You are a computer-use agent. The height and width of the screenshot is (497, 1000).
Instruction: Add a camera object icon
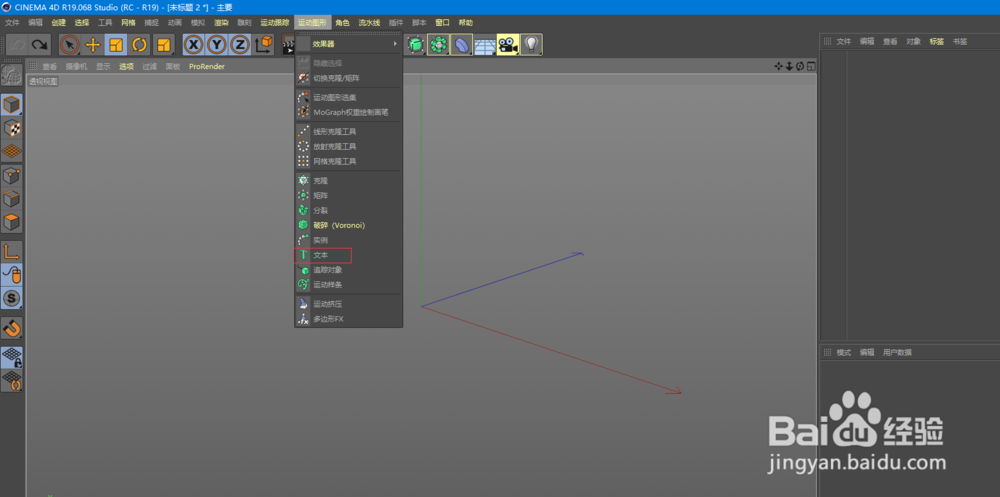coord(508,45)
